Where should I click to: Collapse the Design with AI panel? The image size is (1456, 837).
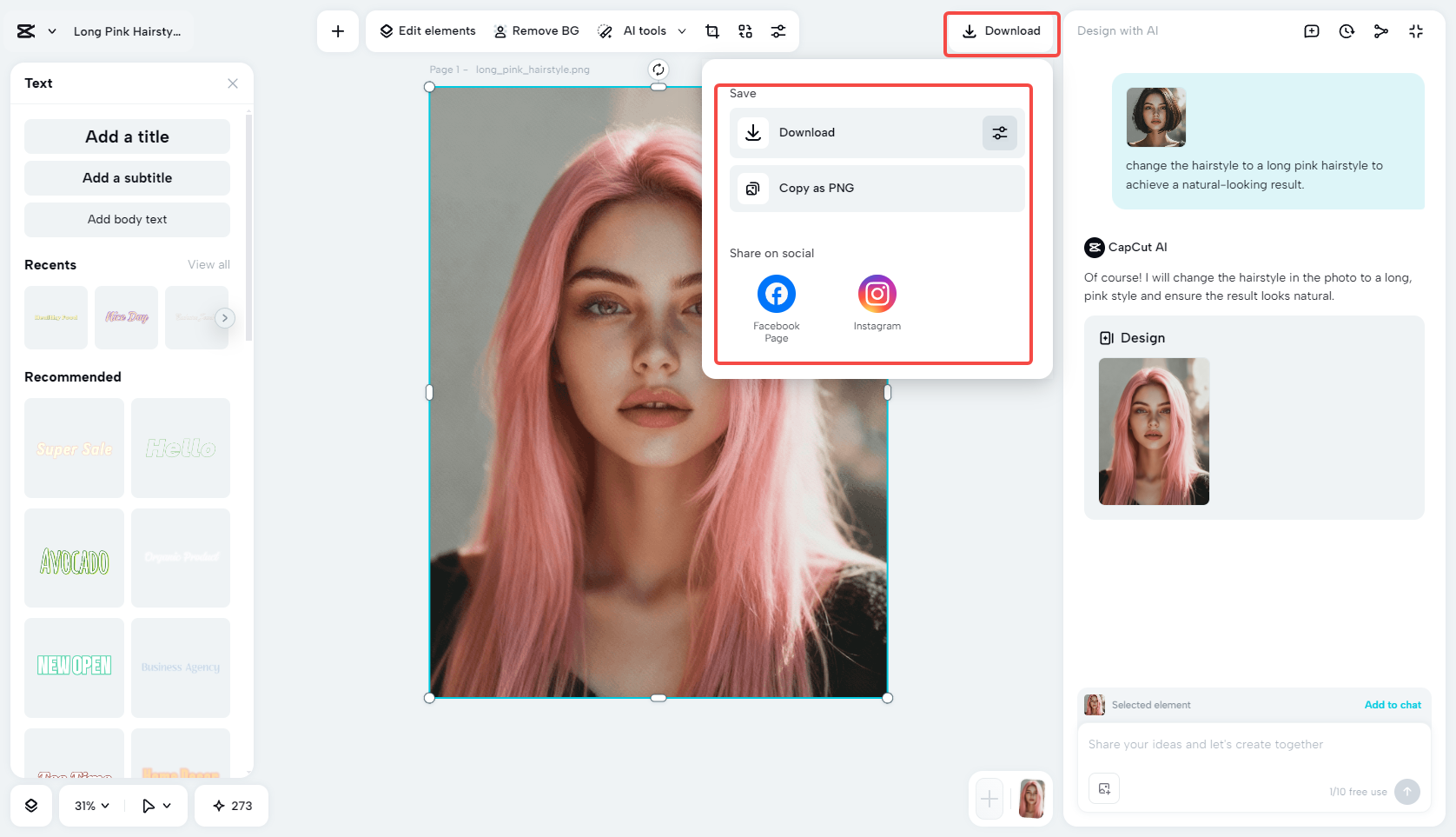click(1416, 30)
